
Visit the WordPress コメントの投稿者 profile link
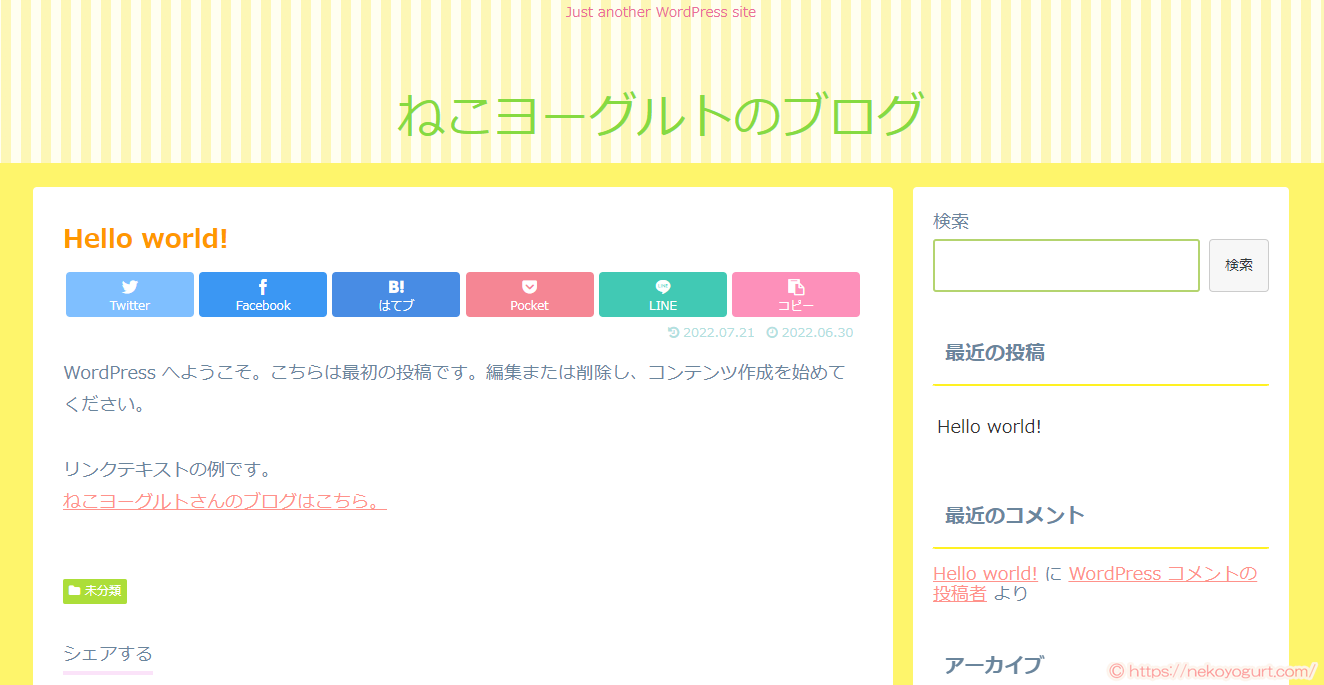click(x=1162, y=572)
